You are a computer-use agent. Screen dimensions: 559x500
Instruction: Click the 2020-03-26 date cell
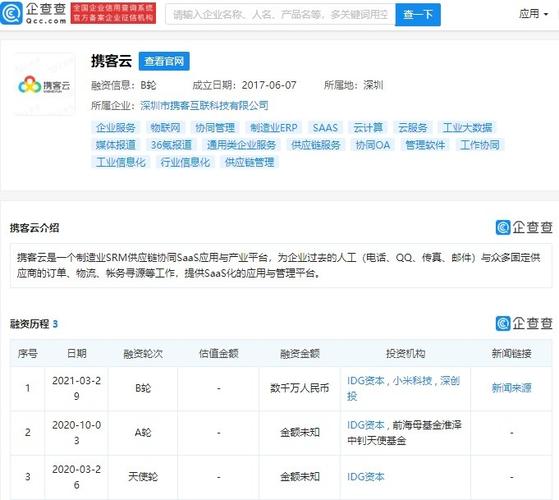coord(77,476)
